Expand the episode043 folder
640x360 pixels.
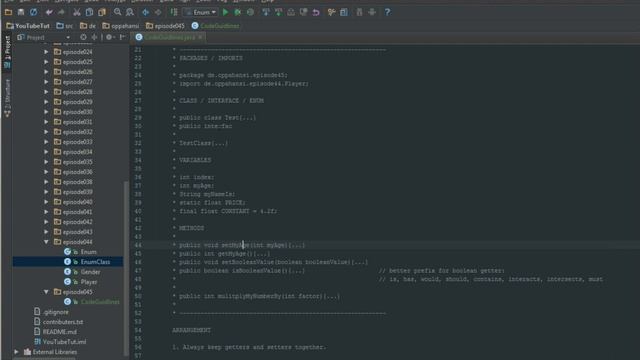[46, 232]
